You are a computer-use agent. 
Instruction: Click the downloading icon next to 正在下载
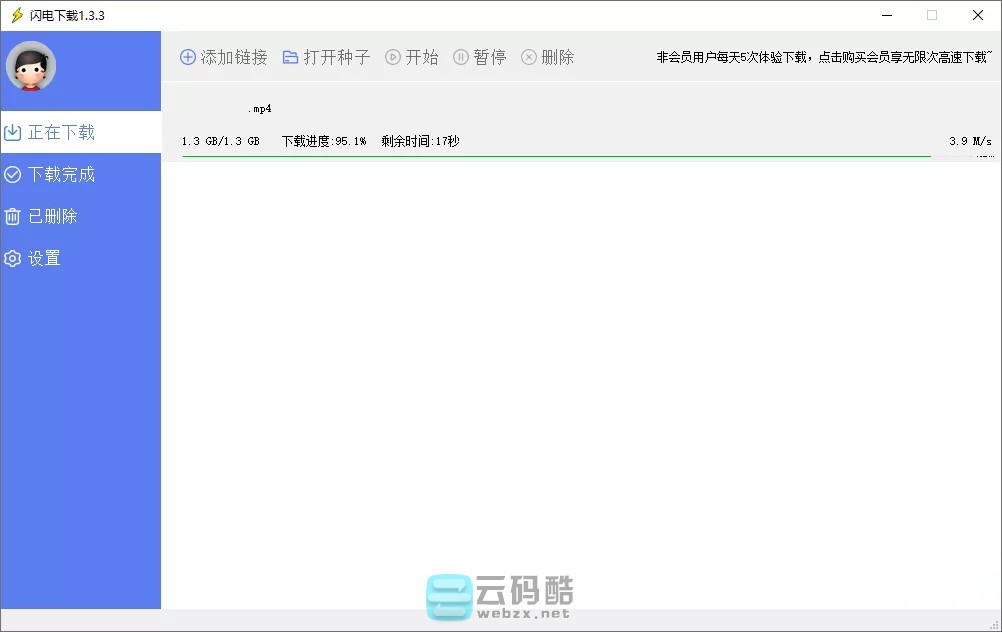click(13, 132)
